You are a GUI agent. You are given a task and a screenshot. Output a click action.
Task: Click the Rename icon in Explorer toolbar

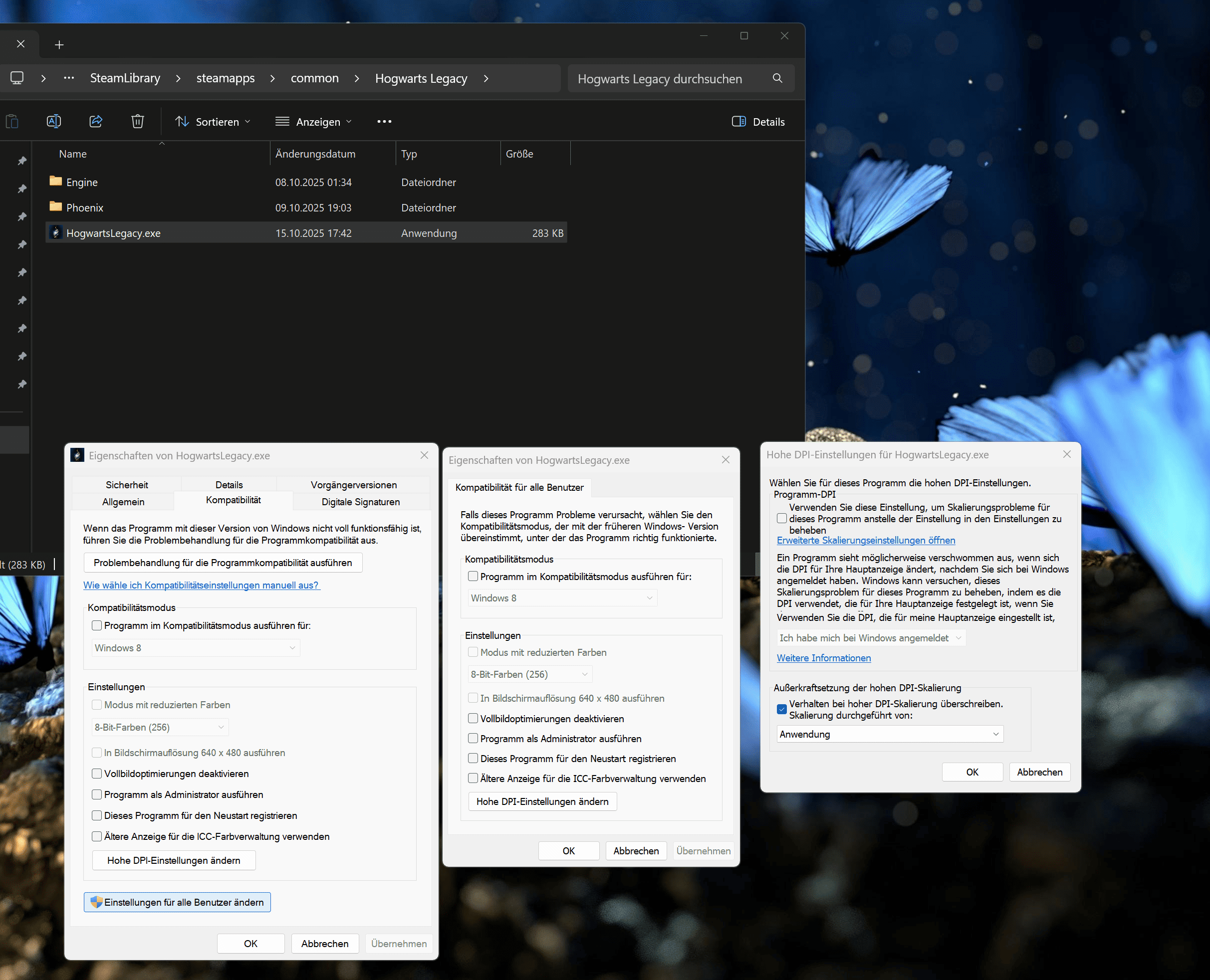tap(54, 121)
